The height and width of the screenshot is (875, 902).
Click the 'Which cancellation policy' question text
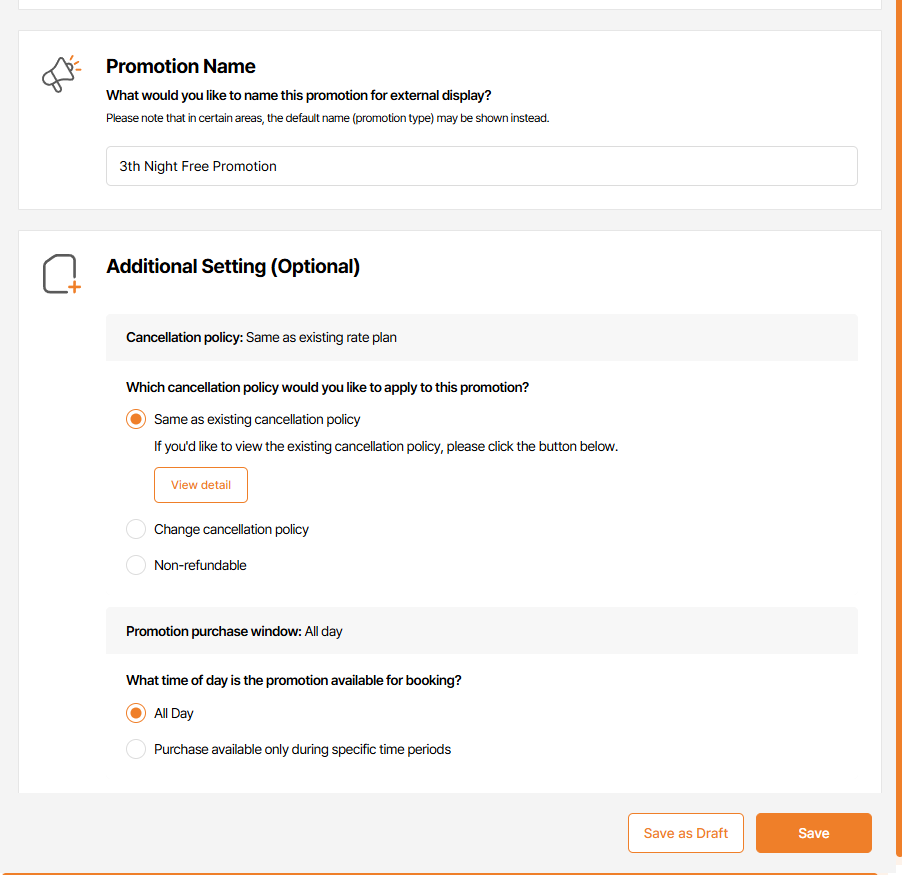click(x=327, y=387)
